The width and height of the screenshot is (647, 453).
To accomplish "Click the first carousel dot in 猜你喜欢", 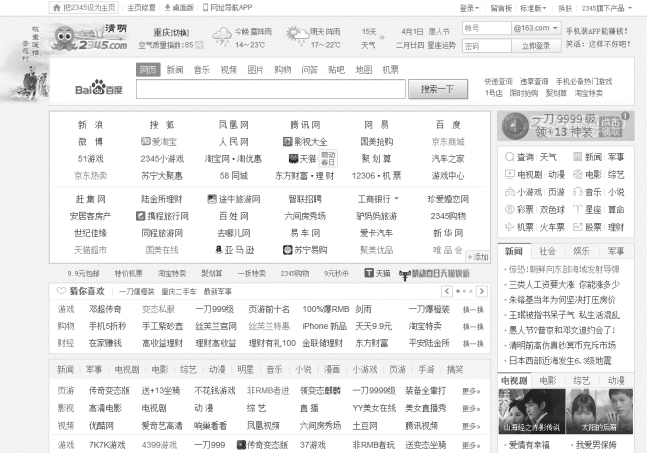I will click(x=458, y=291).
